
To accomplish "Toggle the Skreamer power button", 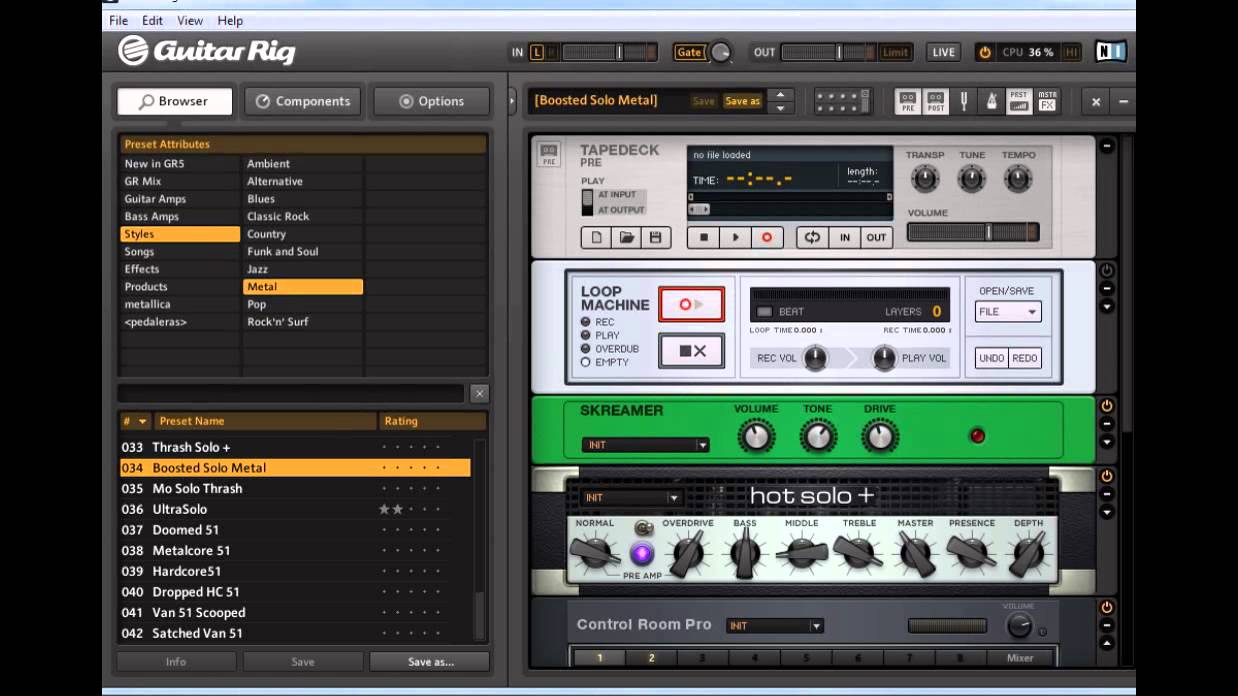I will (1107, 406).
